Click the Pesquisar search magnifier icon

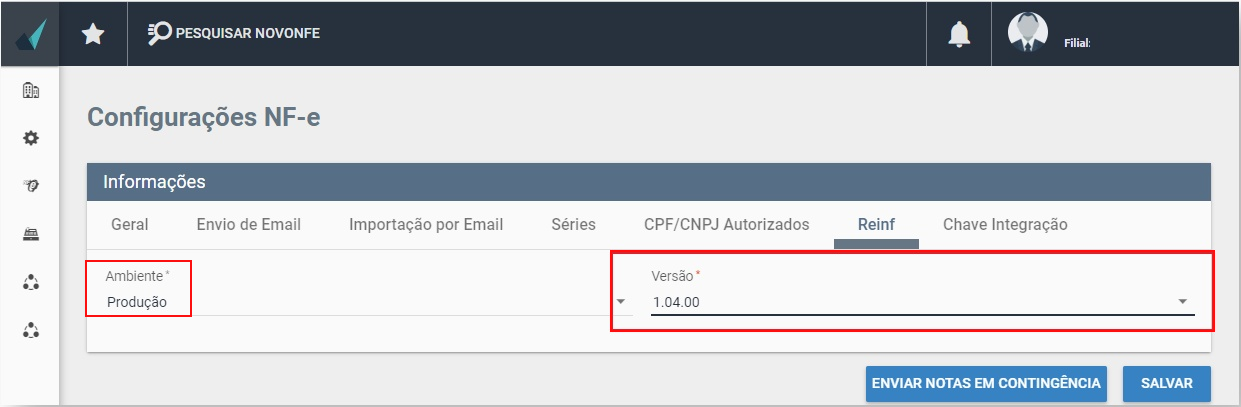coord(160,33)
